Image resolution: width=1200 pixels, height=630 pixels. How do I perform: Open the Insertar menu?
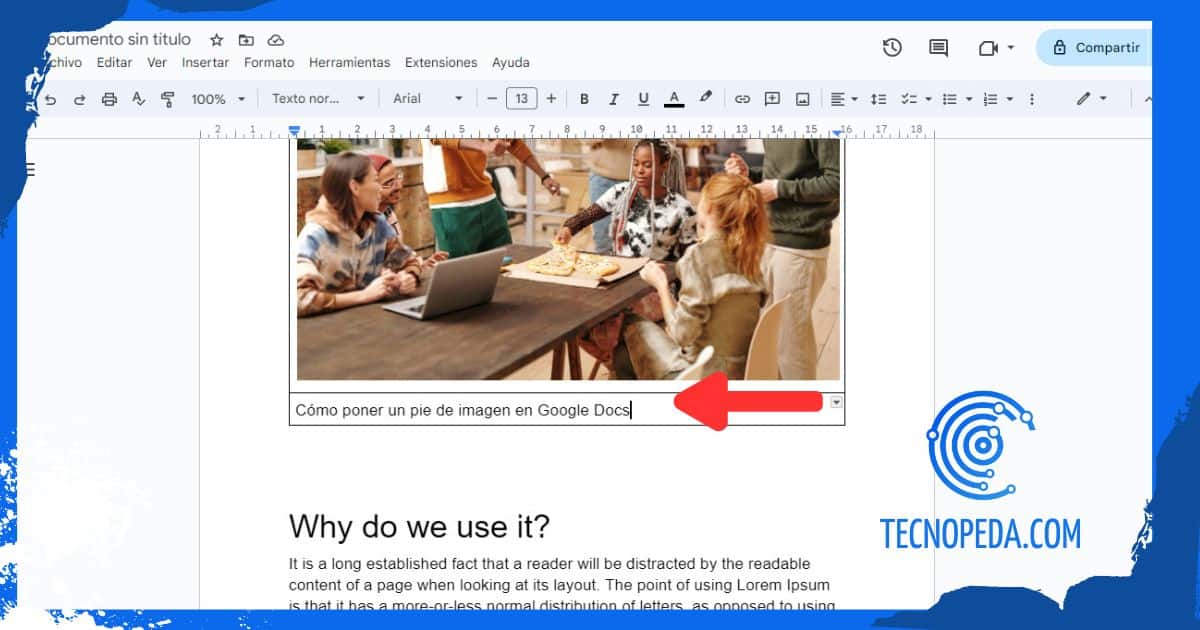tap(205, 62)
